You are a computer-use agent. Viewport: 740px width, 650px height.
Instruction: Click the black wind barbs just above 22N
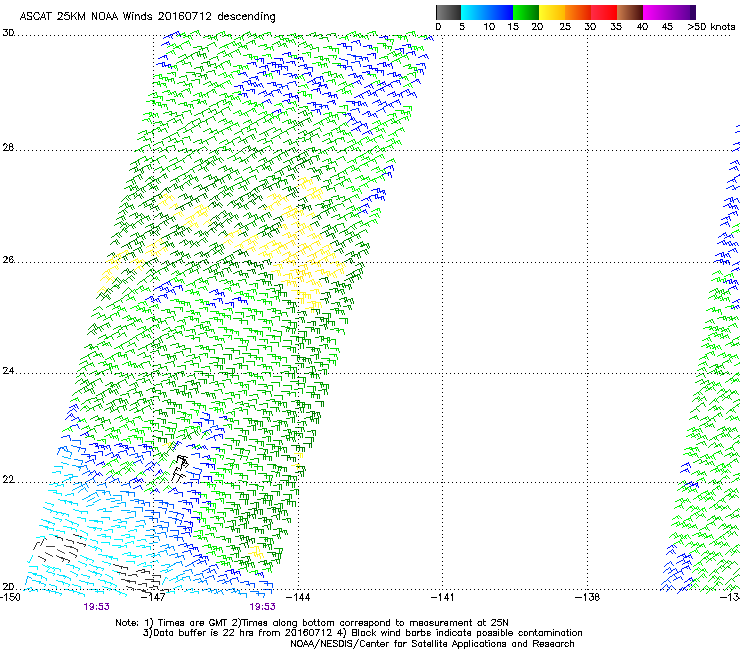tap(180, 469)
